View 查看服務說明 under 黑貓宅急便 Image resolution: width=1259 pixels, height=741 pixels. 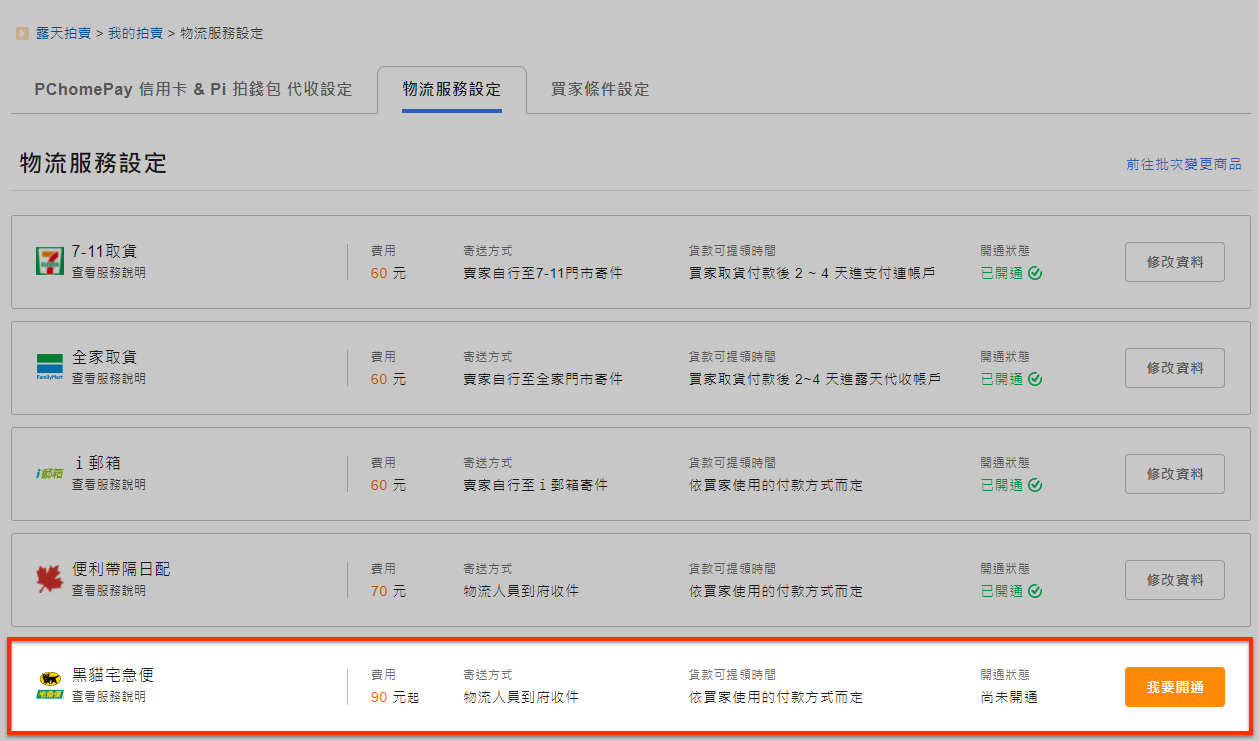coord(108,696)
